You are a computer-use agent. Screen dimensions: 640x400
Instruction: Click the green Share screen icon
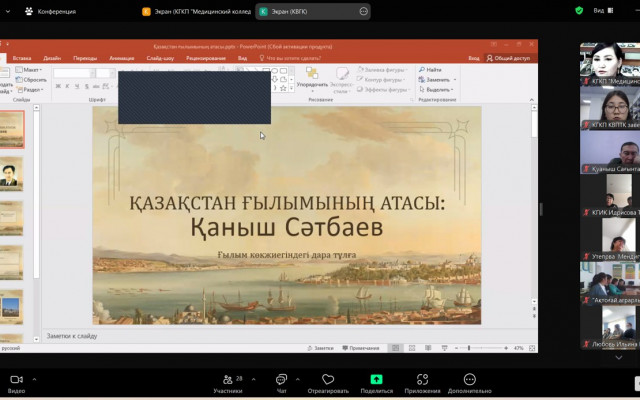pyautogui.click(x=376, y=380)
